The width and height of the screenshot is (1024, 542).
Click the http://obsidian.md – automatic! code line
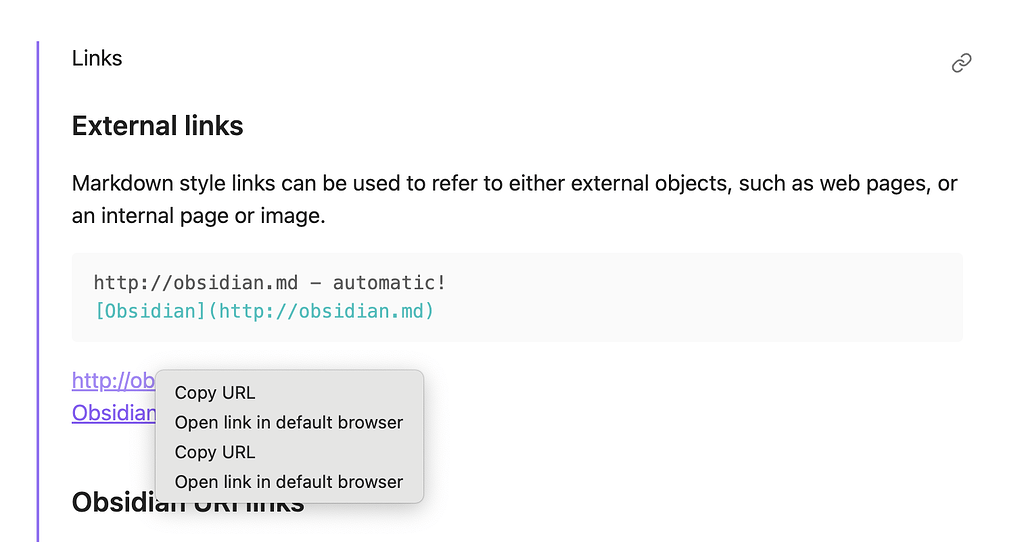click(270, 283)
